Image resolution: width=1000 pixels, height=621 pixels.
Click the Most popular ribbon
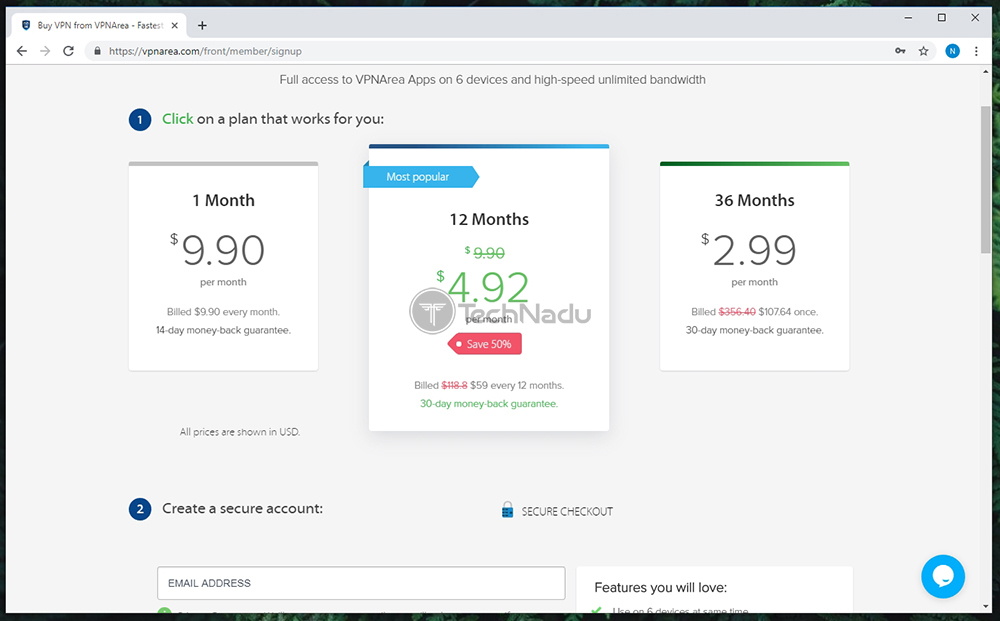pyautogui.click(x=421, y=177)
